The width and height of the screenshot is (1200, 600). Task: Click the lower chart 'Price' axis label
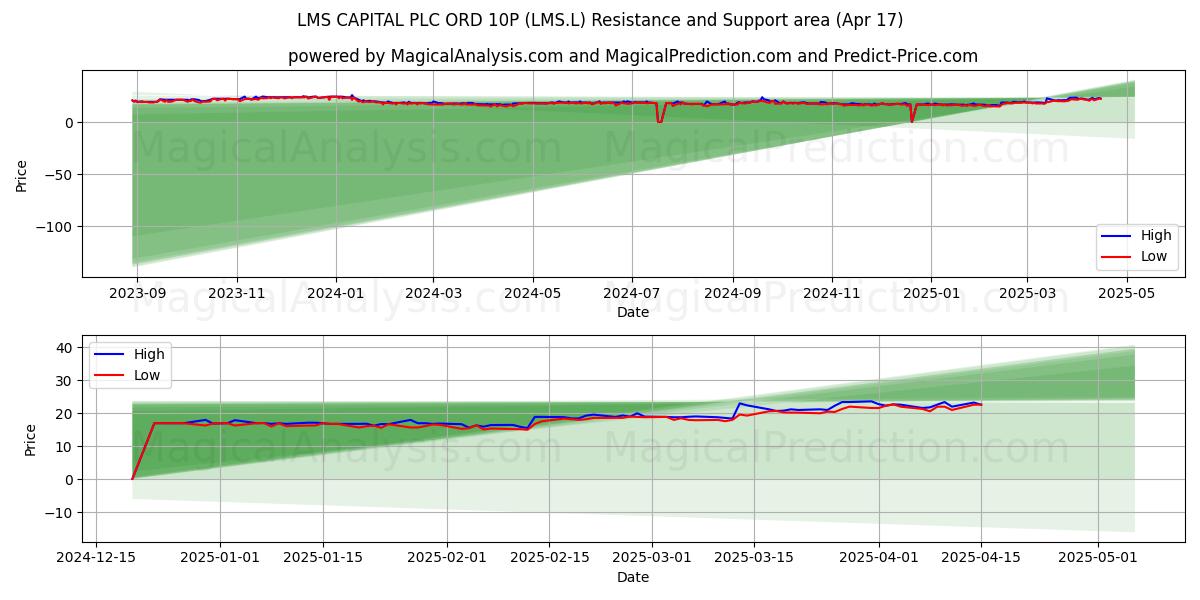click(31, 439)
